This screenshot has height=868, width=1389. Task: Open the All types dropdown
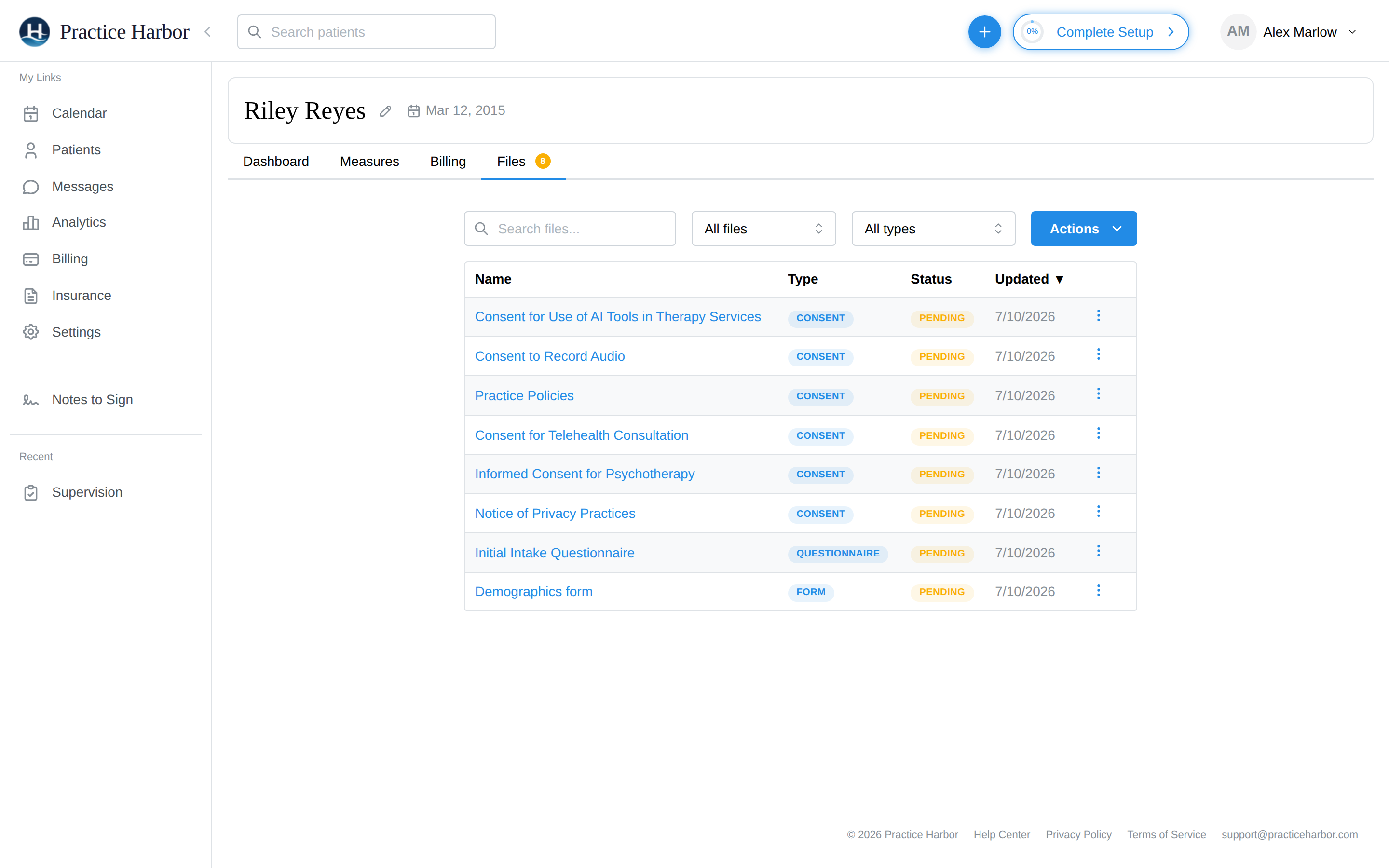point(933,229)
